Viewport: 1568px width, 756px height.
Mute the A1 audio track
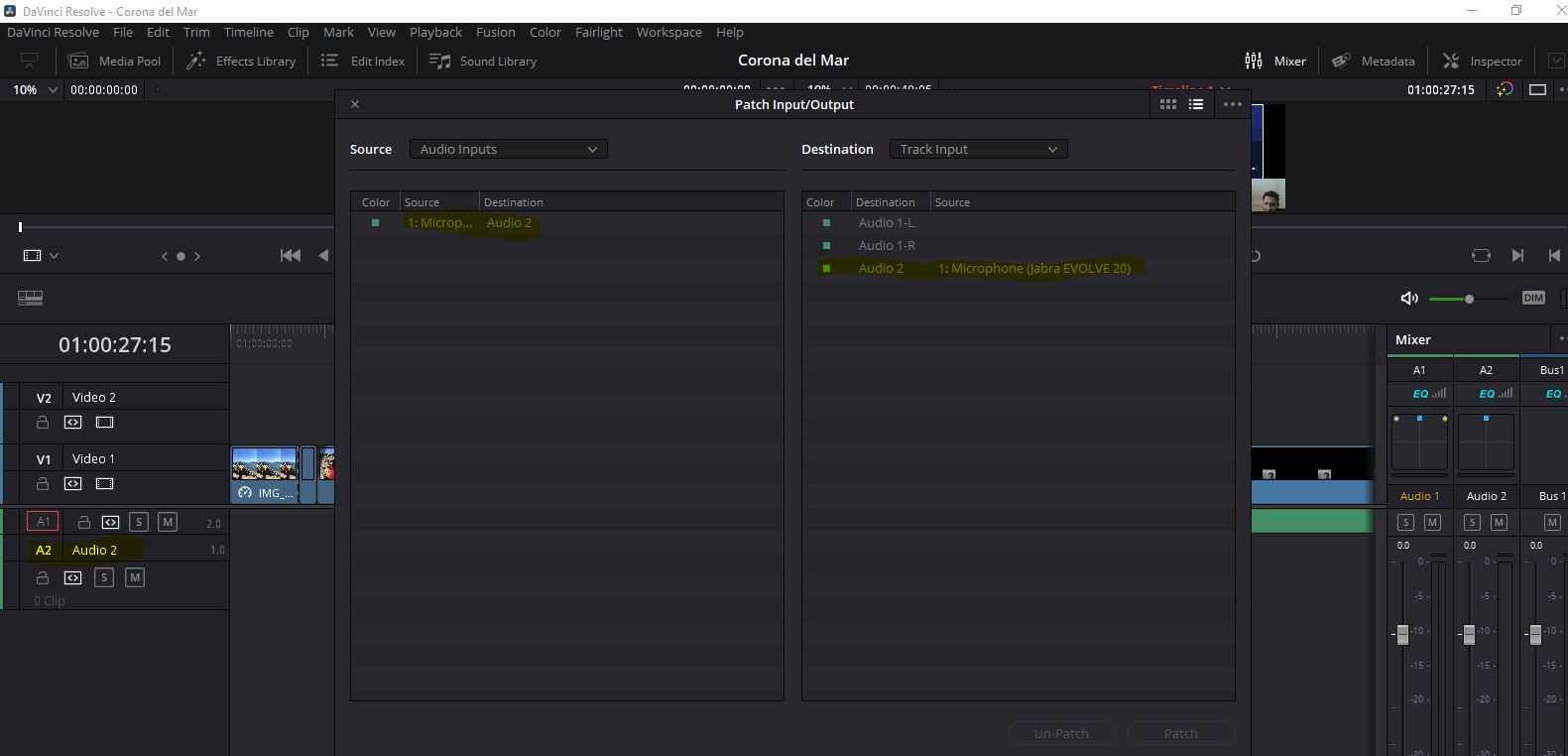[168, 521]
